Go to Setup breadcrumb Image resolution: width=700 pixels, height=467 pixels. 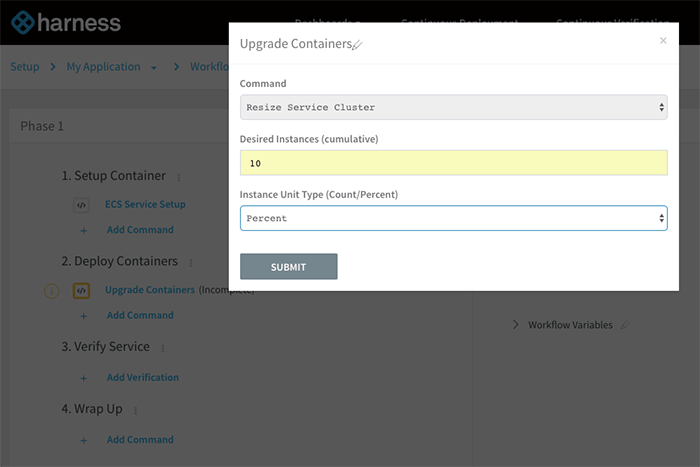point(25,67)
